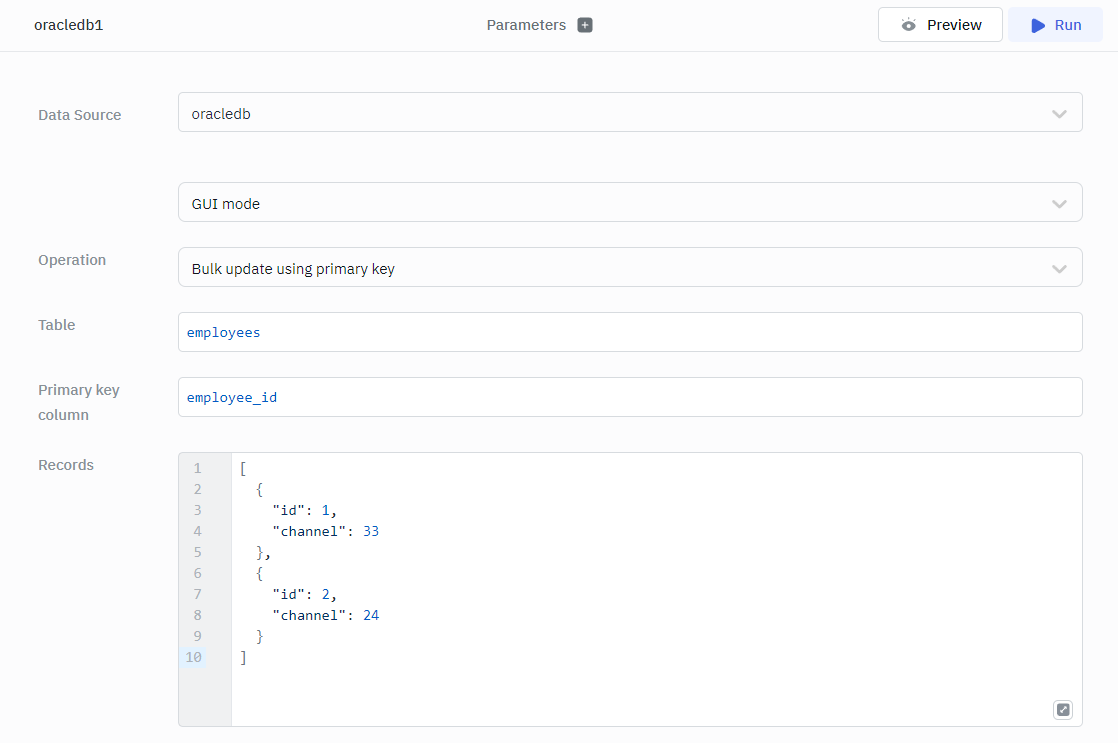
Task: Click line number 1 in editor gutter
Action: click(x=197, y=468)
